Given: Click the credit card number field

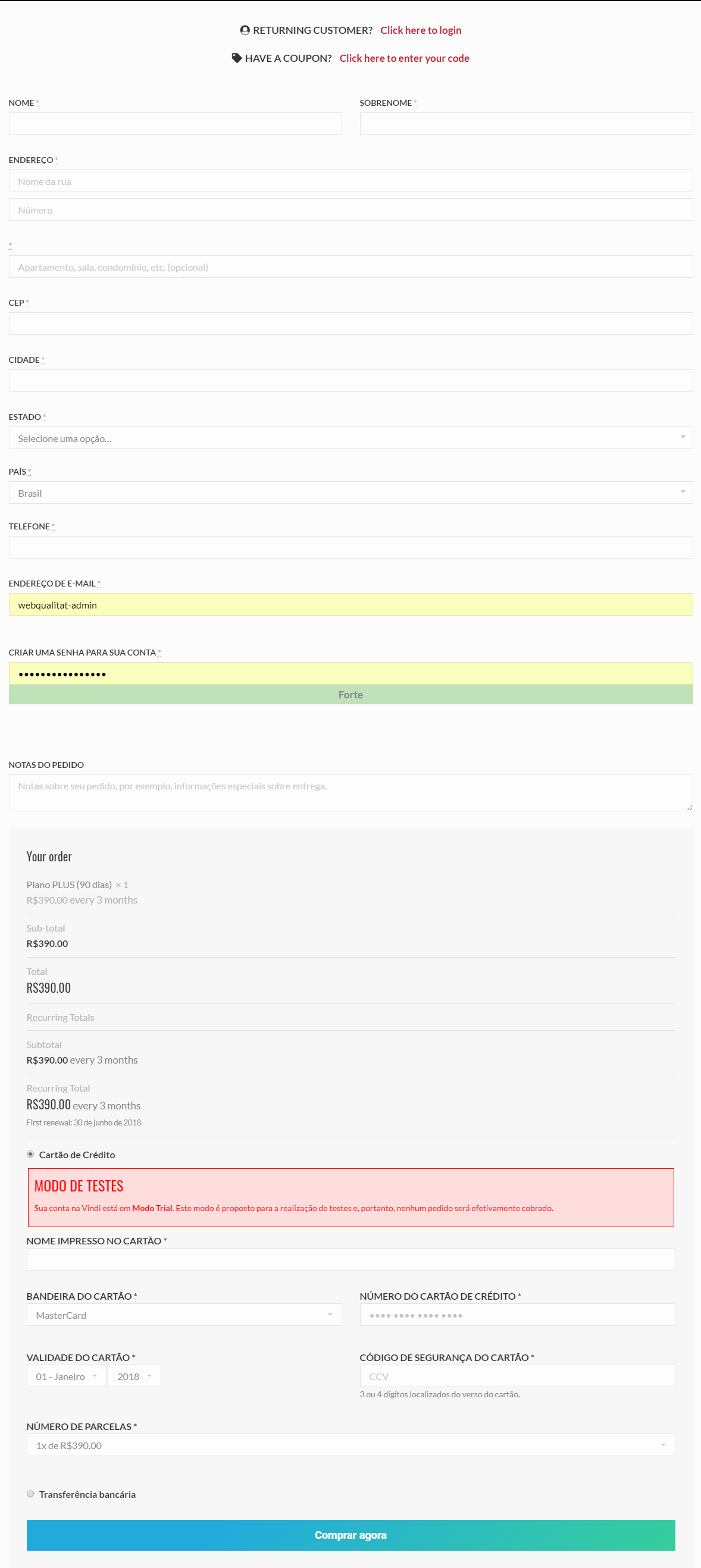Looking at the screenshot, I should 517,1315.
